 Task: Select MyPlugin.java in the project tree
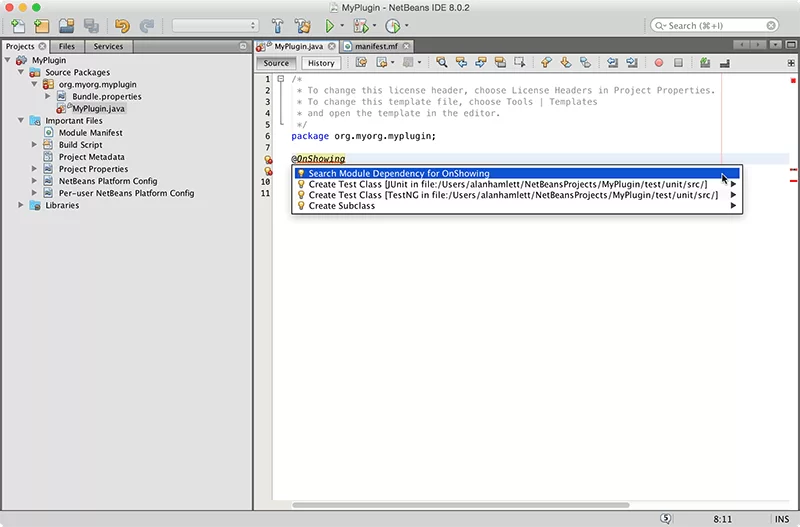click(98, 109)
